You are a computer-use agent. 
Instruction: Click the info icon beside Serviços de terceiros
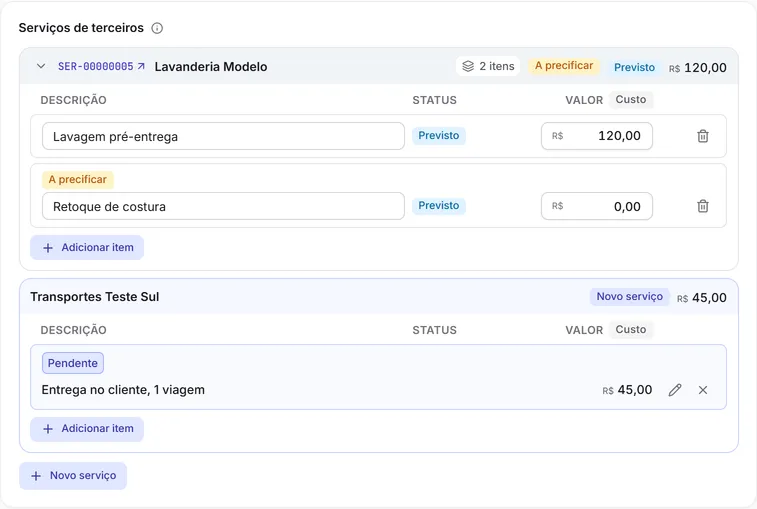(157, 28)
